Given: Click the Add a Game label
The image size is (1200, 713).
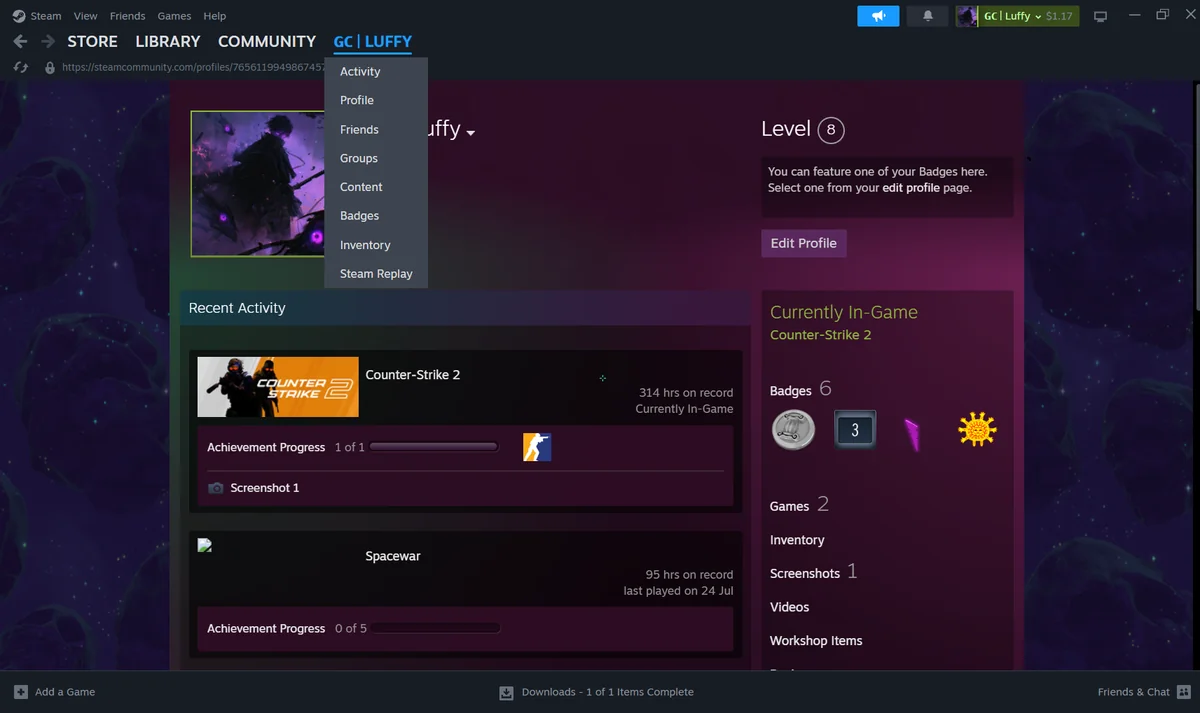Looking at the screenshot, I should click(65, 692).
